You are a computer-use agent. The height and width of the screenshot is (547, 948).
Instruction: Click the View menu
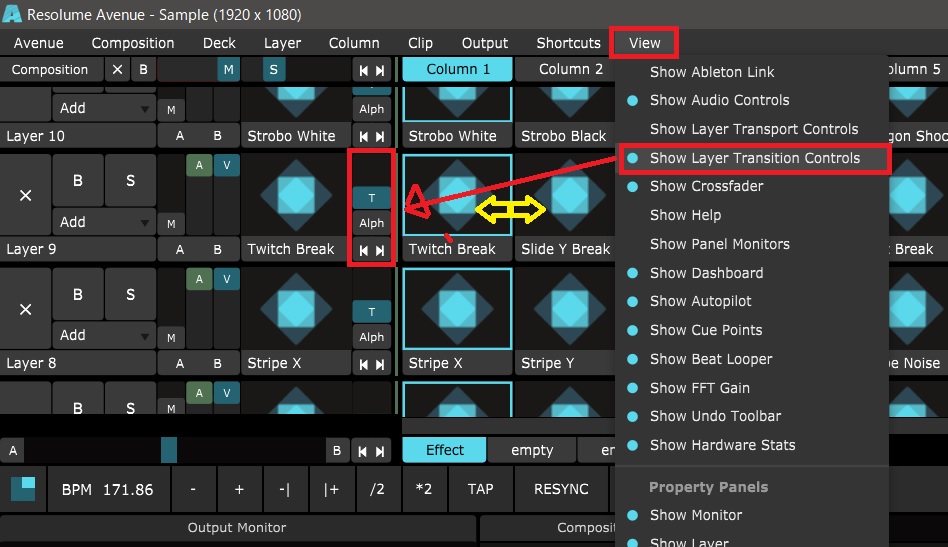(x=644, y=43)
